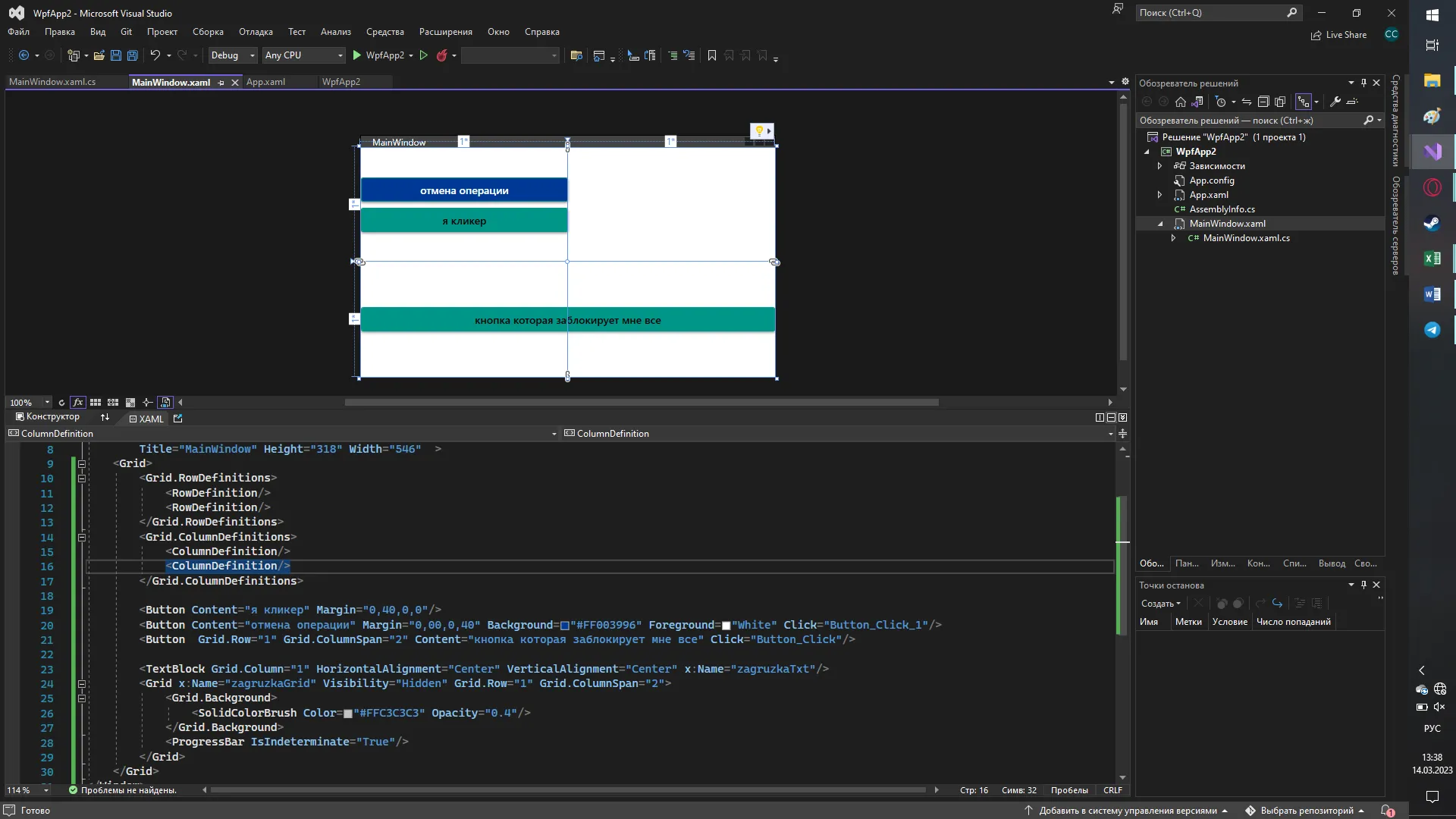Screen dimensions: 1456x819
Task: Click the White foreground color swatch in code
Action: pyautogui.click(x=726, y=626)
